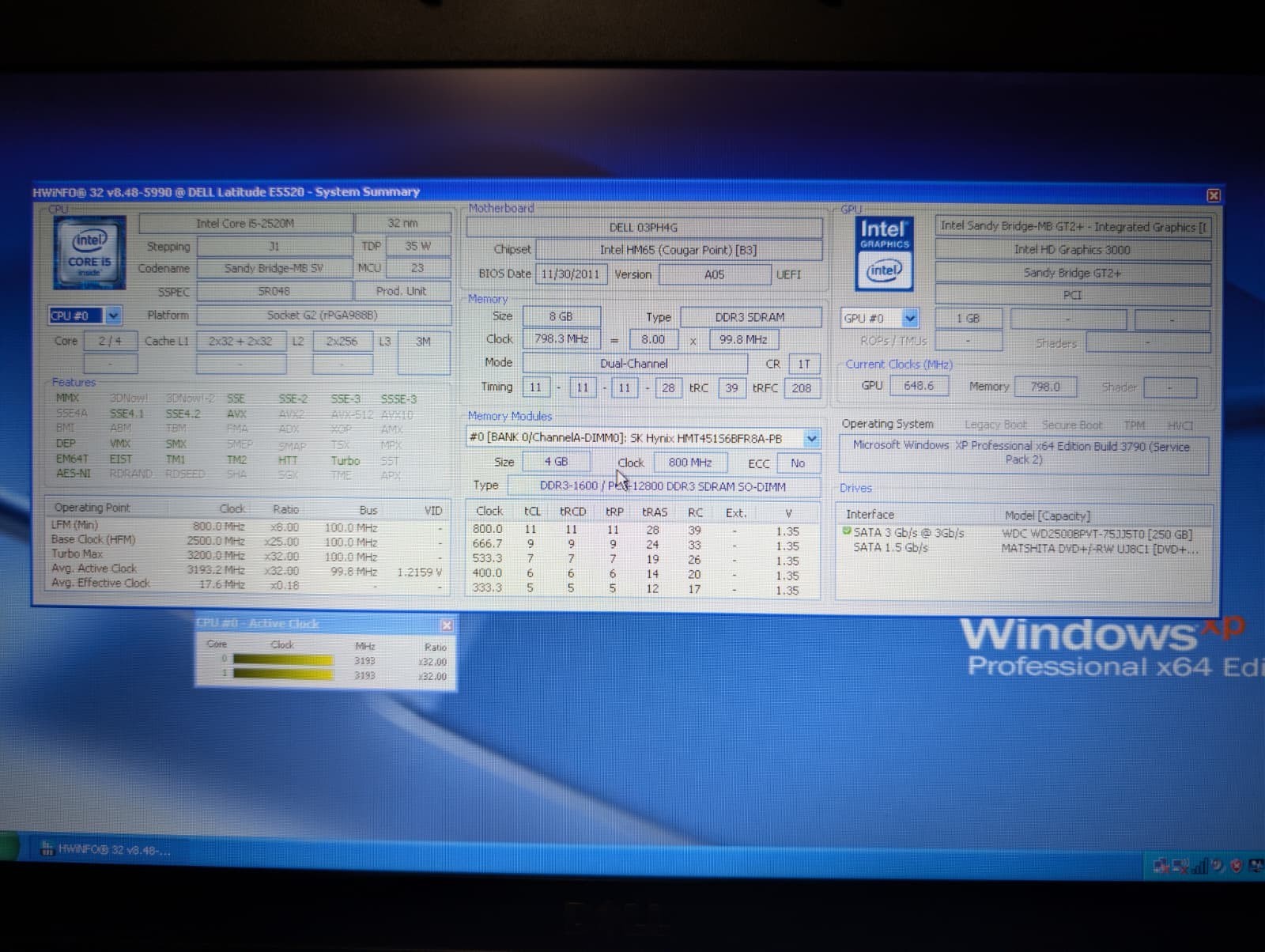Click the red shield security tray icon
1265x952 pixels.
1237,866
